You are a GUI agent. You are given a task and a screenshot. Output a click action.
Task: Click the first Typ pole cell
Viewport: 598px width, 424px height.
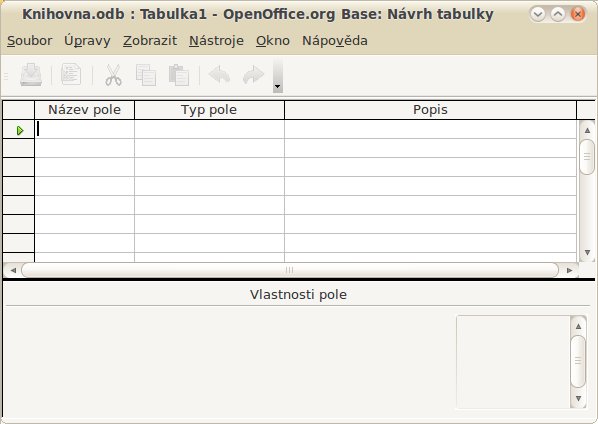point(209,130)
